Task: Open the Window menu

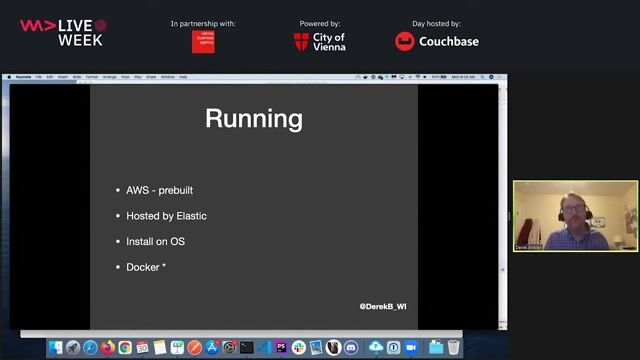Action: (x=167, y=77)
